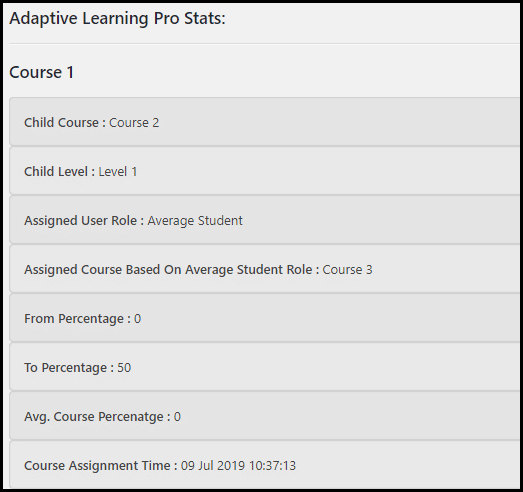523x492 pixels.
Task: Click the To Percentage row
Action: click(x=264, y=367)
